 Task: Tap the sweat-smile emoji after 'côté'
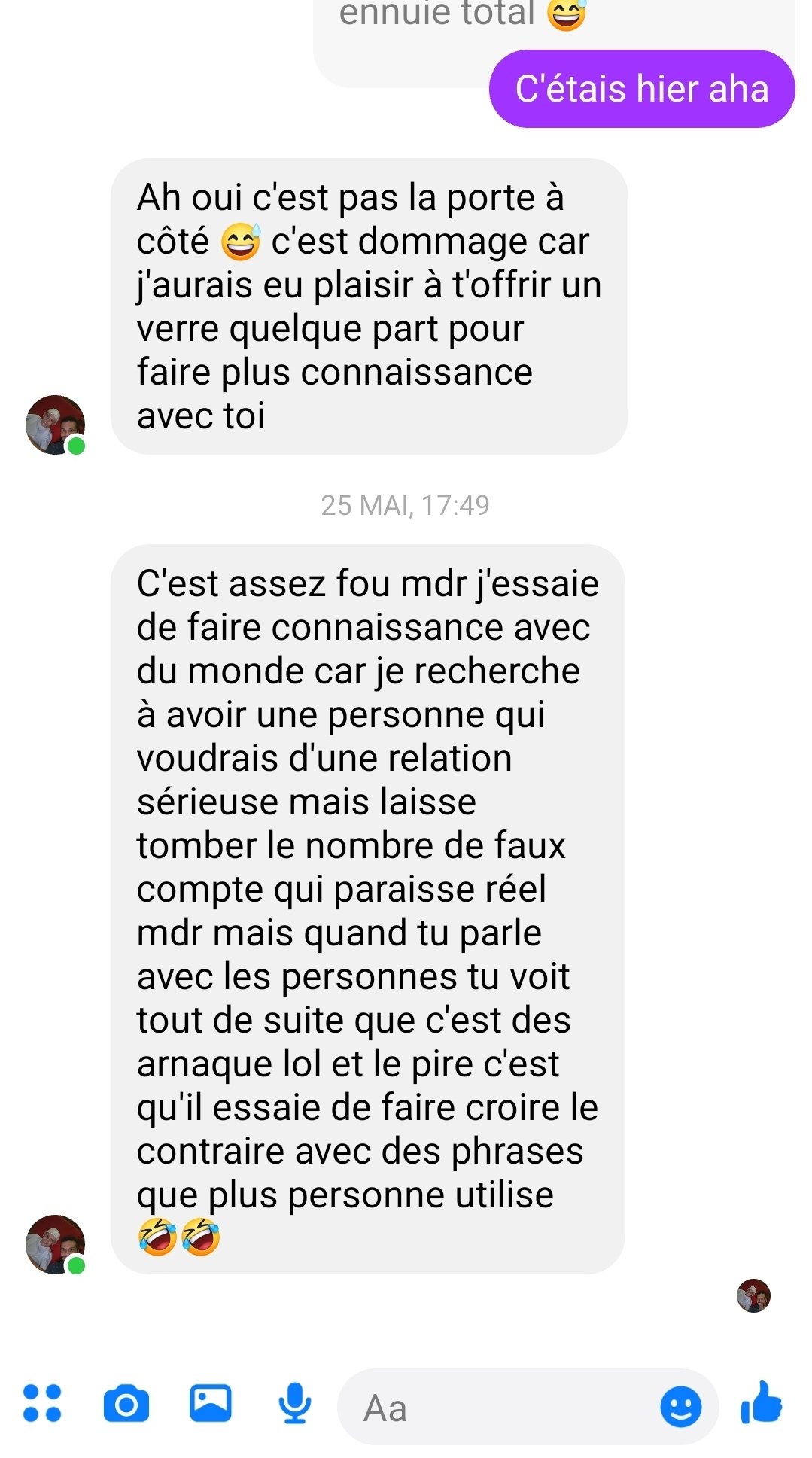pos(240,242)
